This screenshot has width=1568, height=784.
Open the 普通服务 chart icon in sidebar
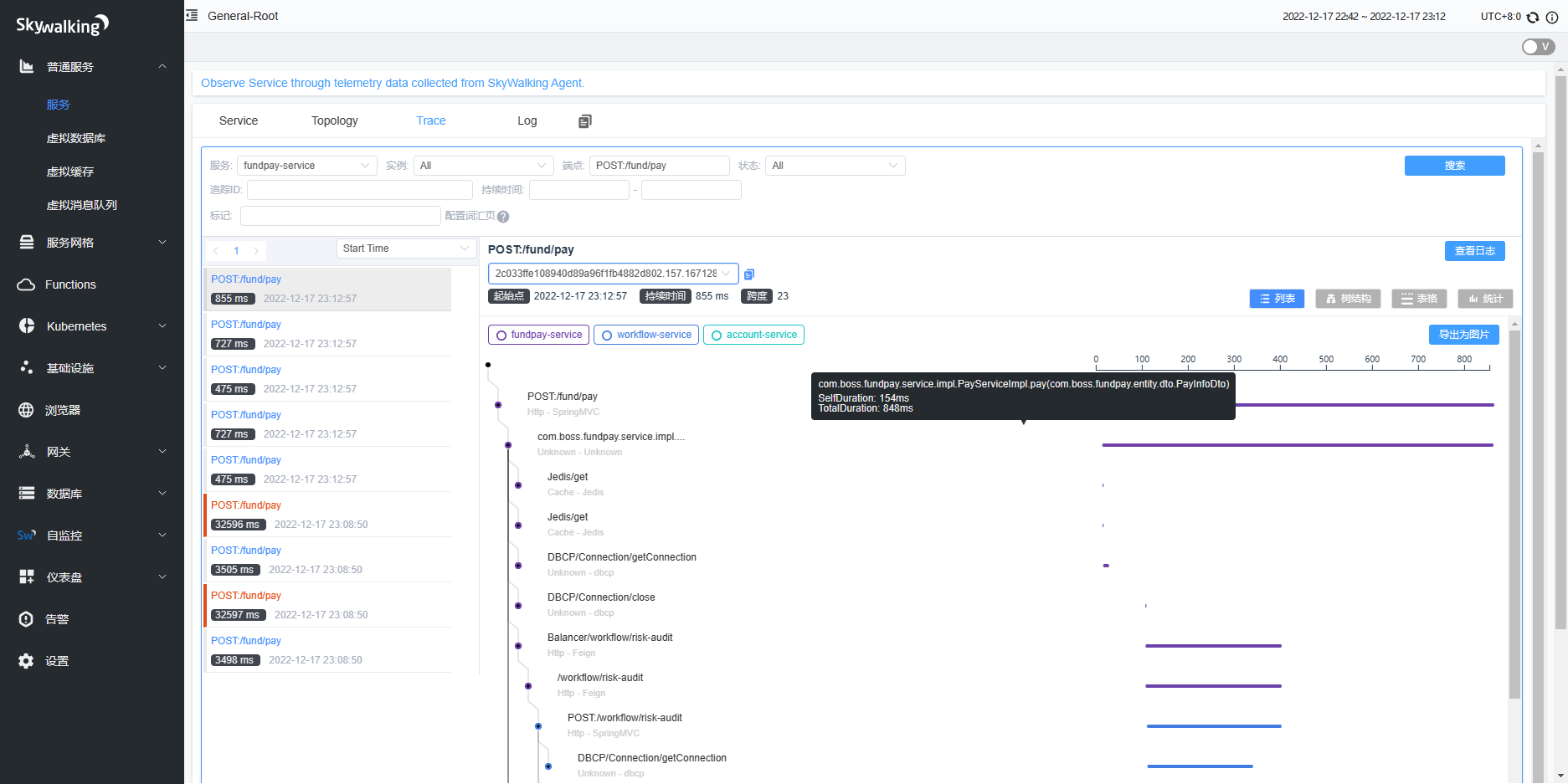pyautogui.click(x=27, y=66)
